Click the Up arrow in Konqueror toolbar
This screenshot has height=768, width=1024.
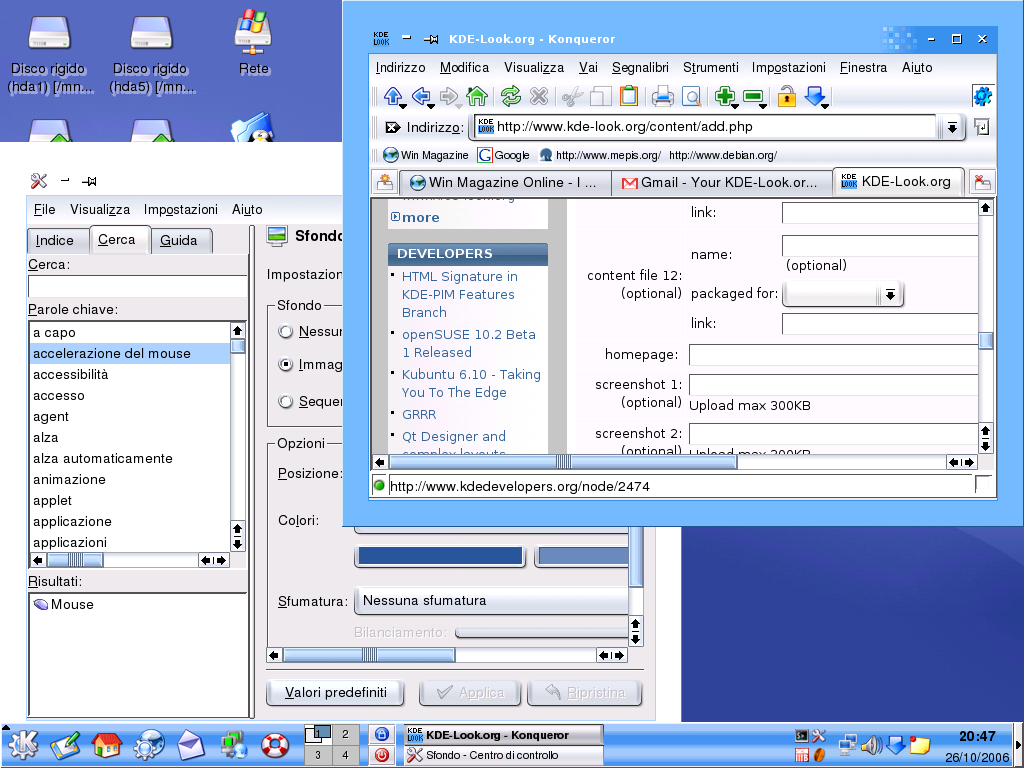392,96
